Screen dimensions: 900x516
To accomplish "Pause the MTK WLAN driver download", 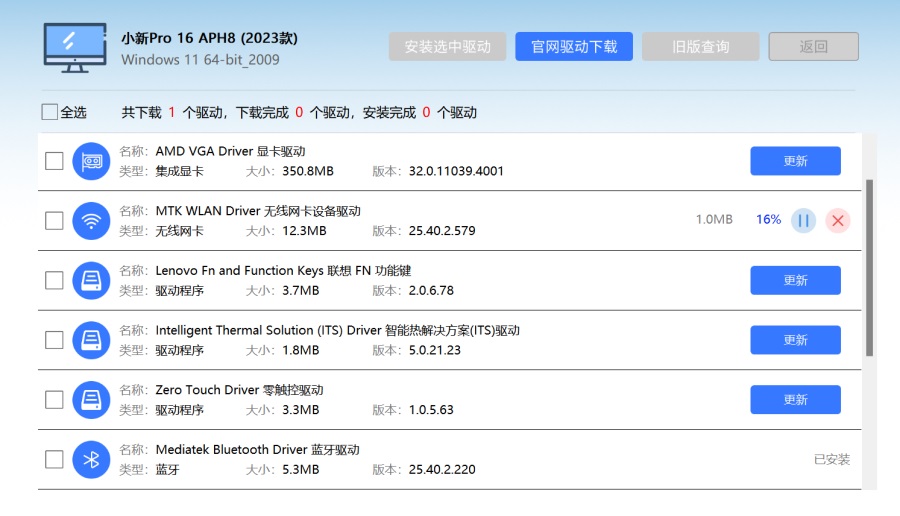I will (x=804, y=220).
